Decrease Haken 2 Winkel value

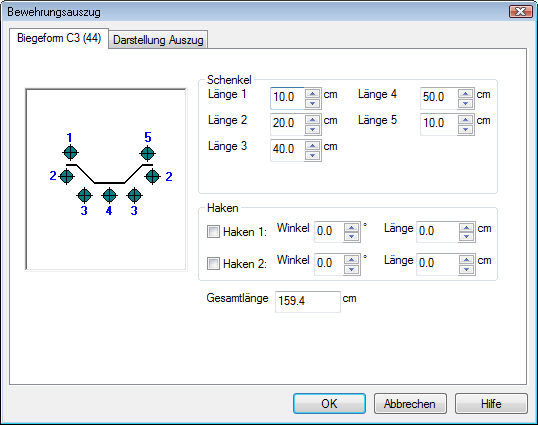click(x=351, y=269)
